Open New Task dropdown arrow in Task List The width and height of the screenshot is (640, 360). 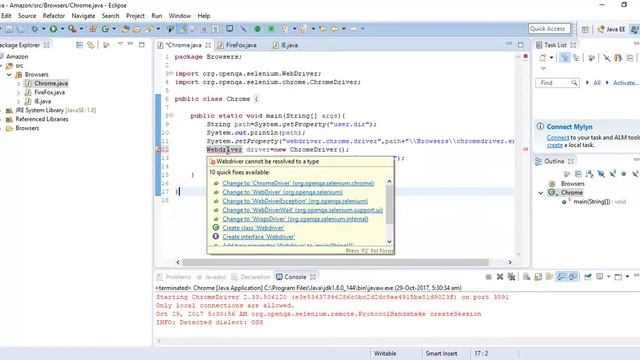click(x=551, y=58)
